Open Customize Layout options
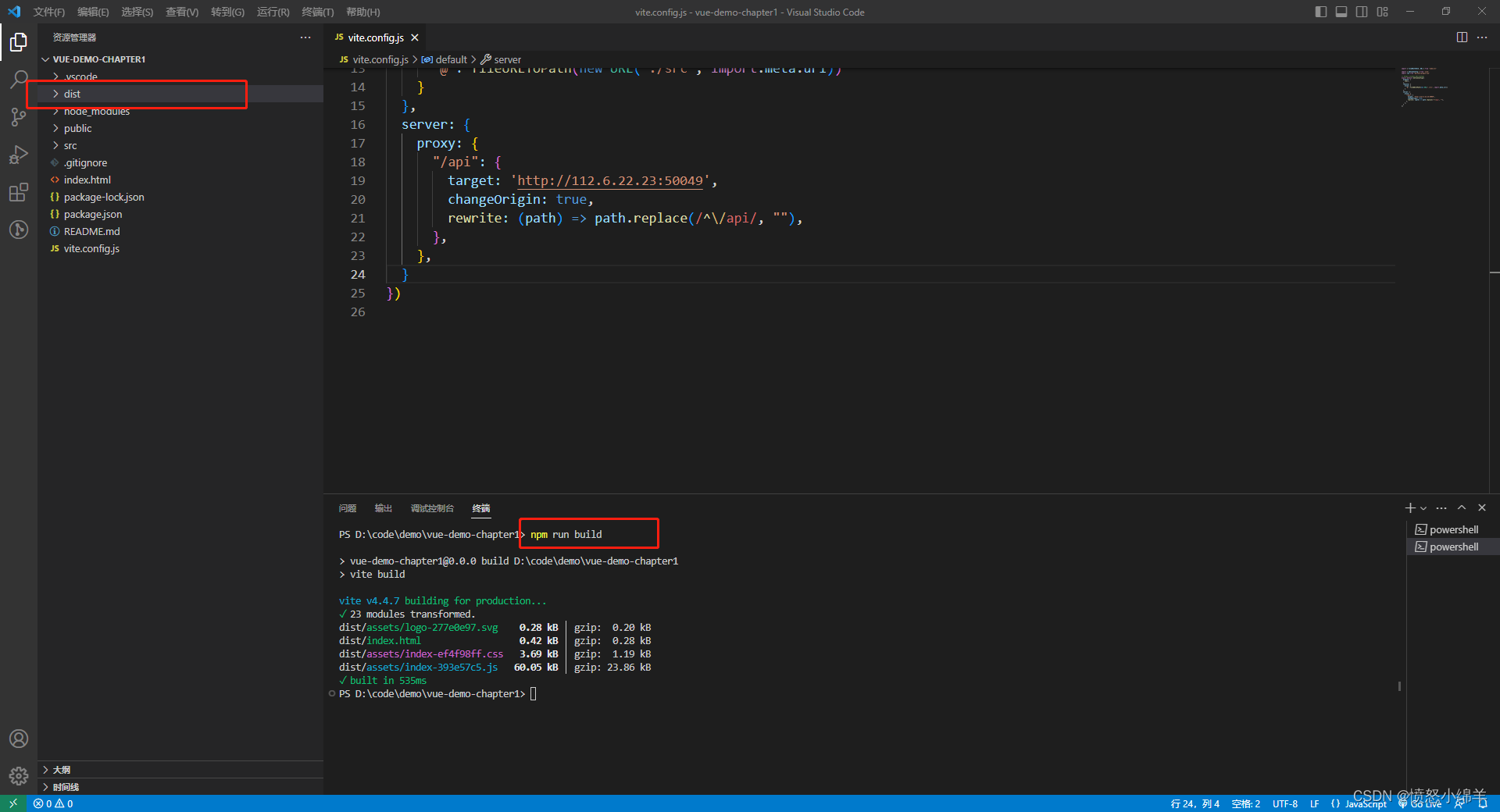 tap(1383, 12)
